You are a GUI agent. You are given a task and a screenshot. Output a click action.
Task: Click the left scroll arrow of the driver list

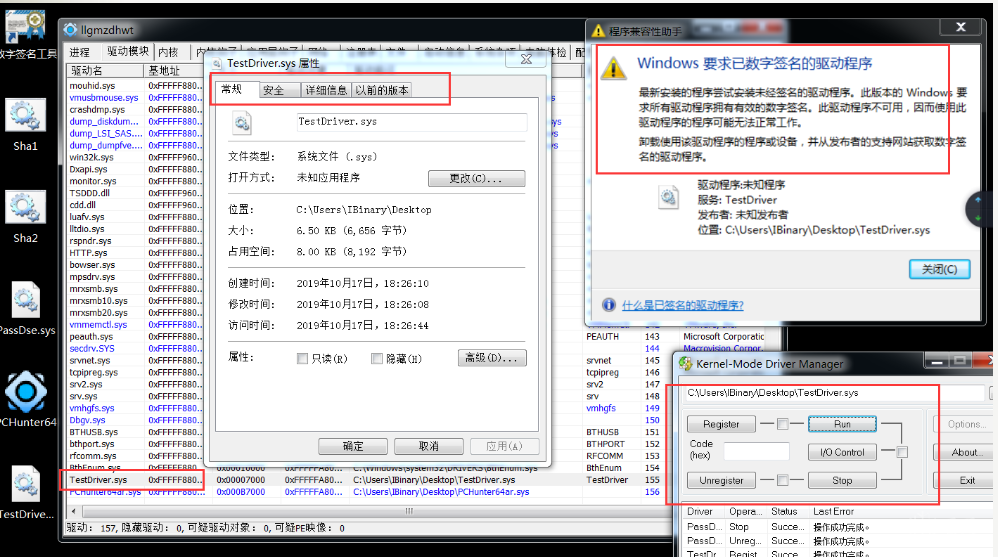(x=74, y=511)
